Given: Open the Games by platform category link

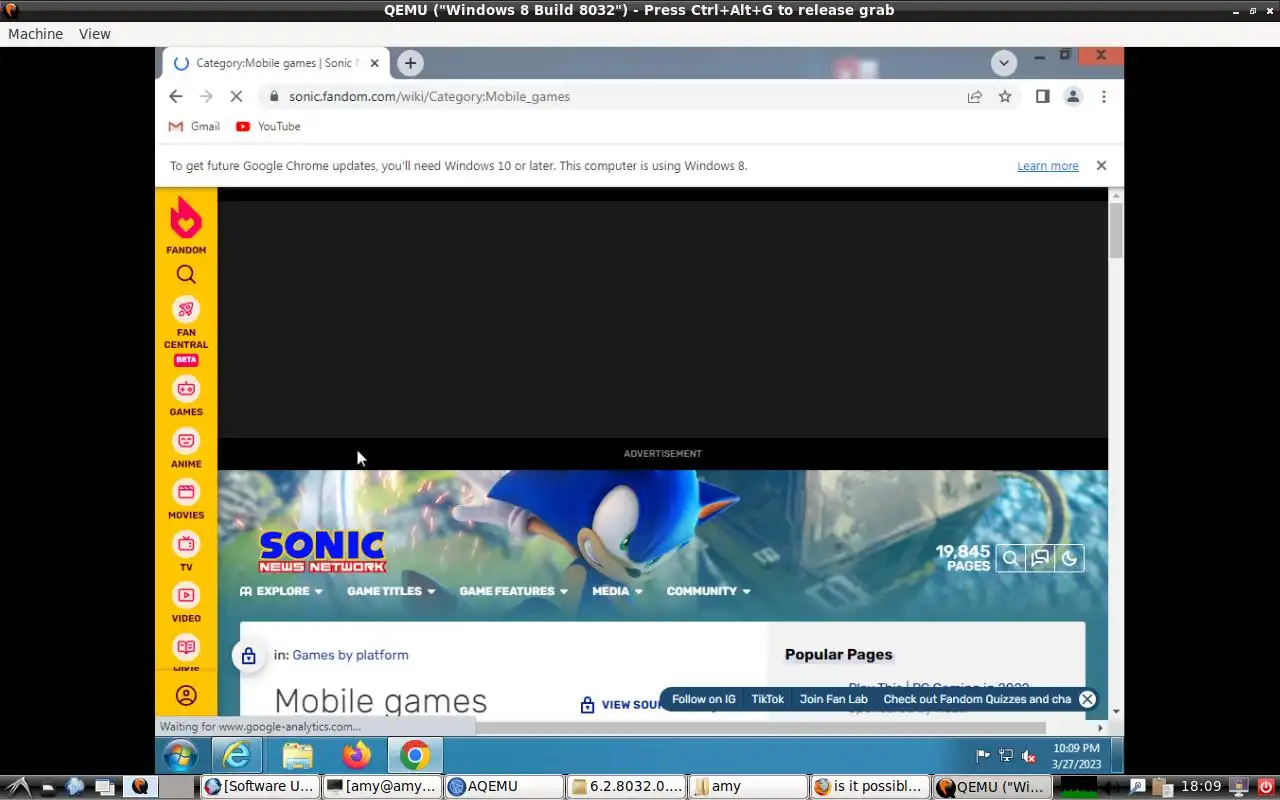Looking at the screenshot, I should [x=350, y=655].
